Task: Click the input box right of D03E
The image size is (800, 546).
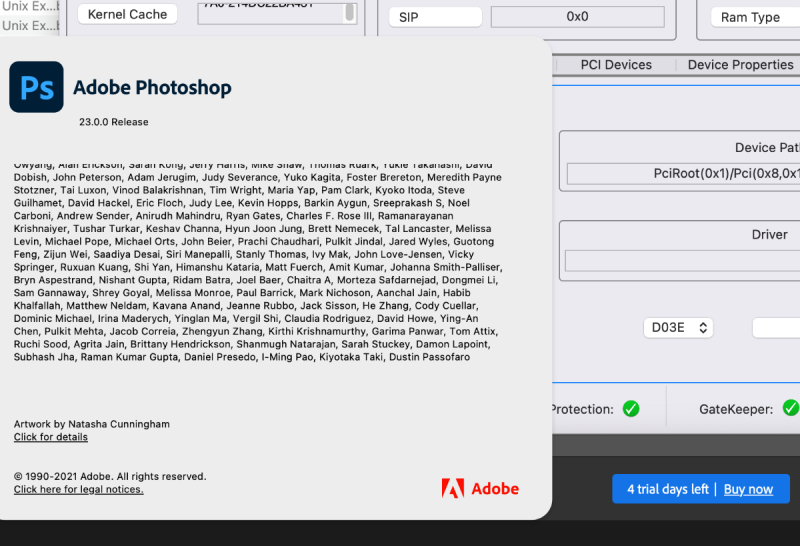Action: tap(776, 328)
